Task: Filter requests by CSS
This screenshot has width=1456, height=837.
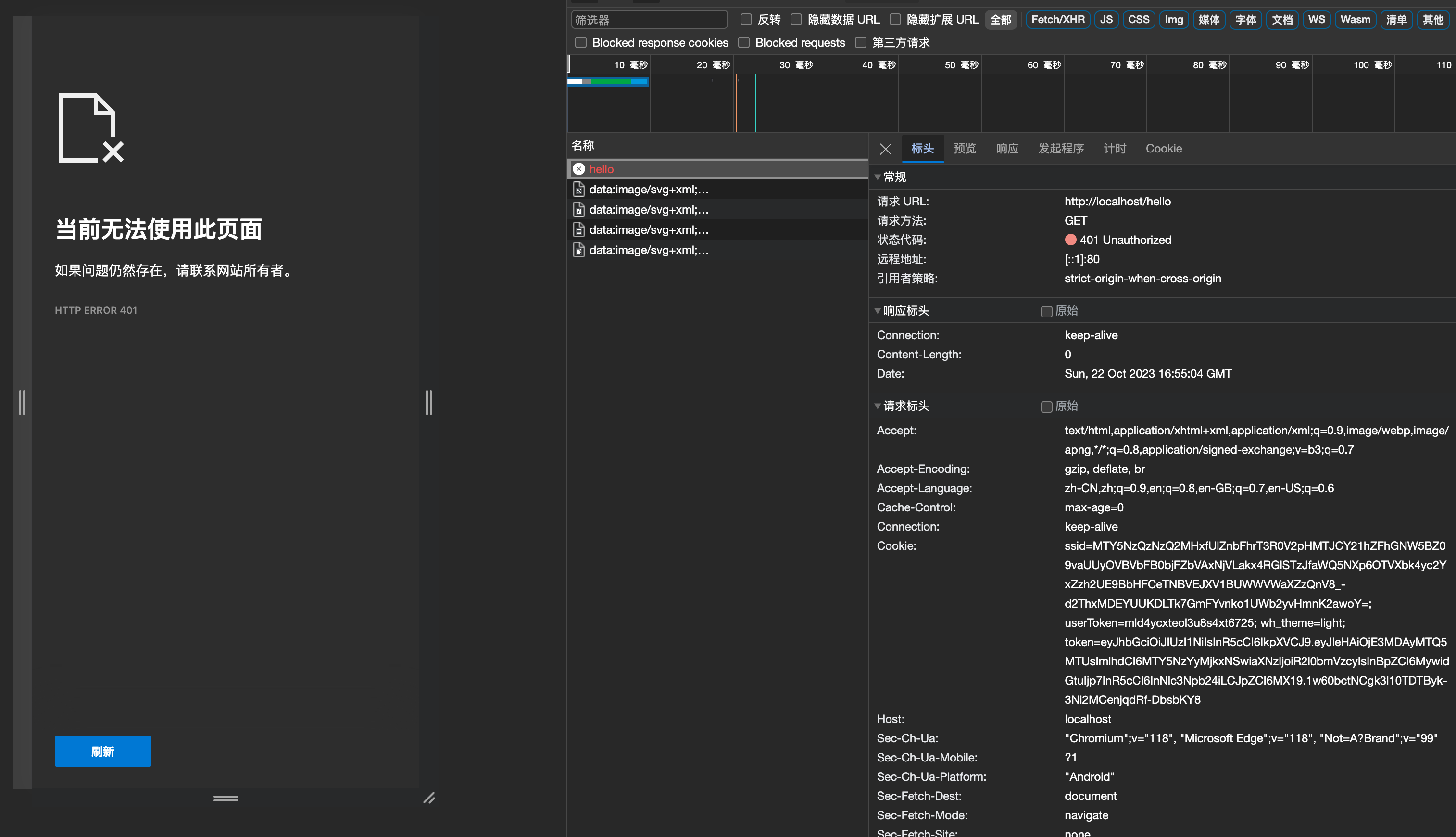Action: tap(1138, 20)
